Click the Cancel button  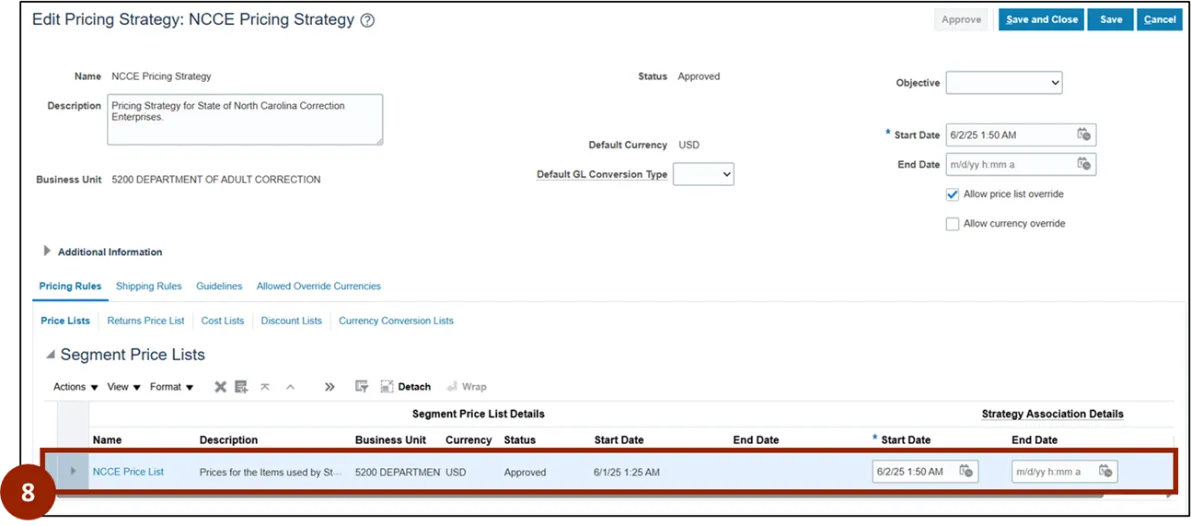point(1160,20)
